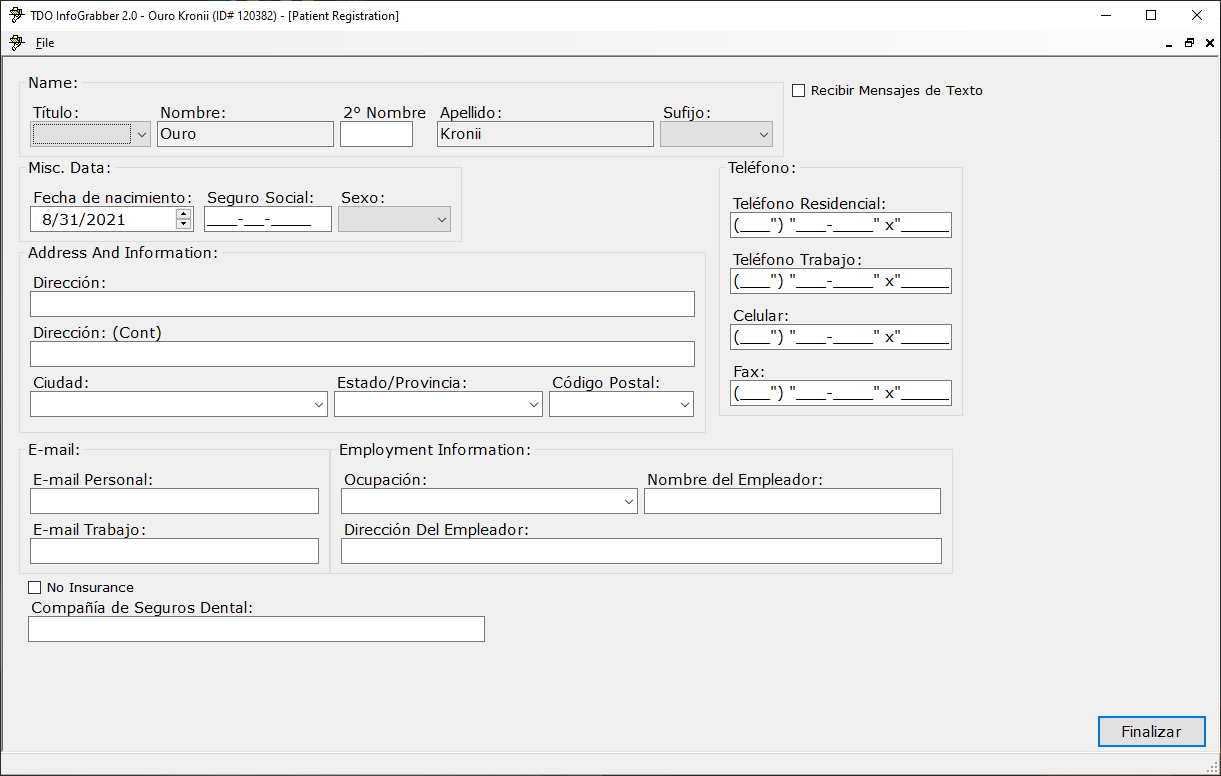Image resolution: width=1221 pixels, height=776 pixels.
Task: Close the inner Patient Registration document
Action: [x=1209, y=44]
